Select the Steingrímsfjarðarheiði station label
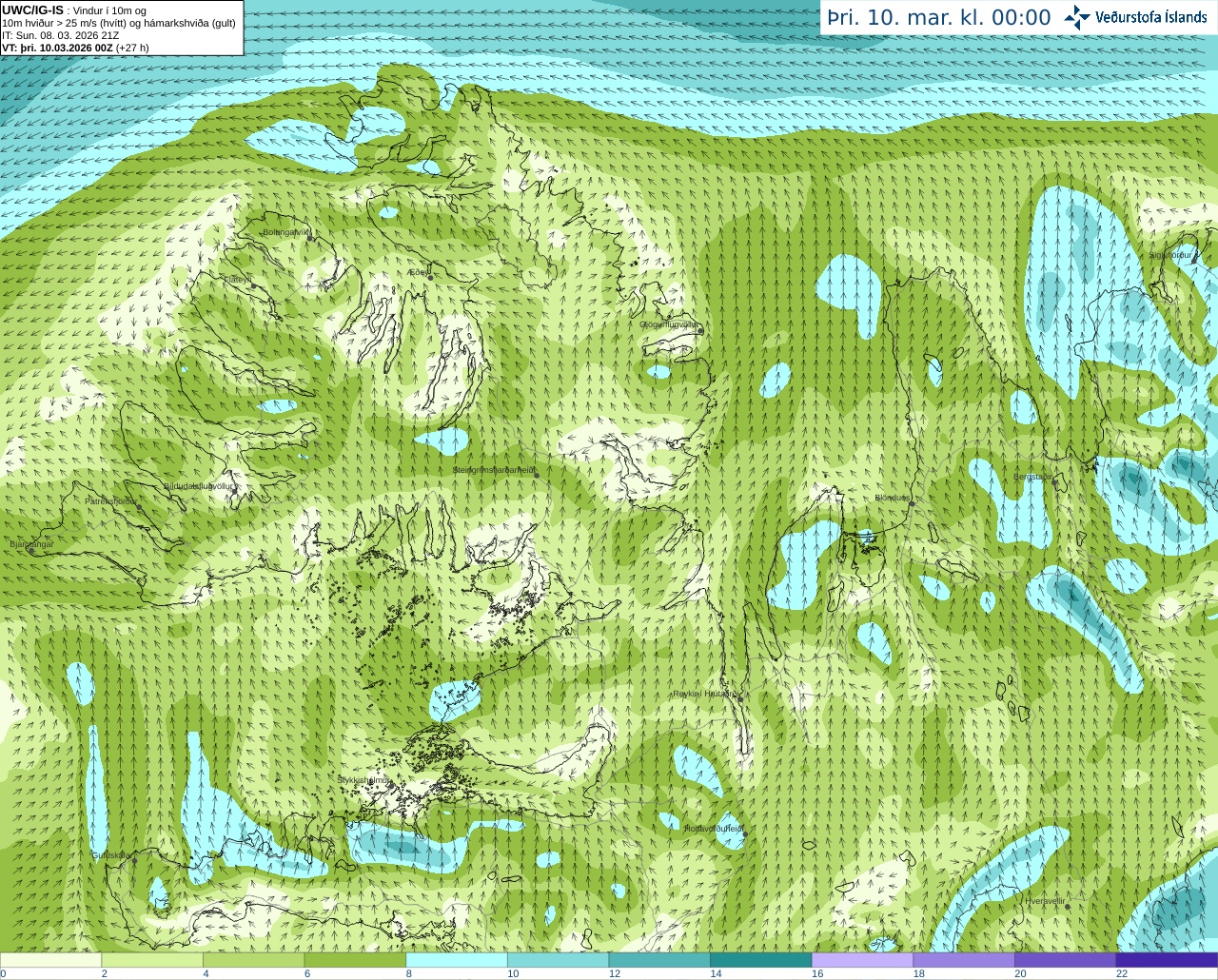 [x=493, y=470]
